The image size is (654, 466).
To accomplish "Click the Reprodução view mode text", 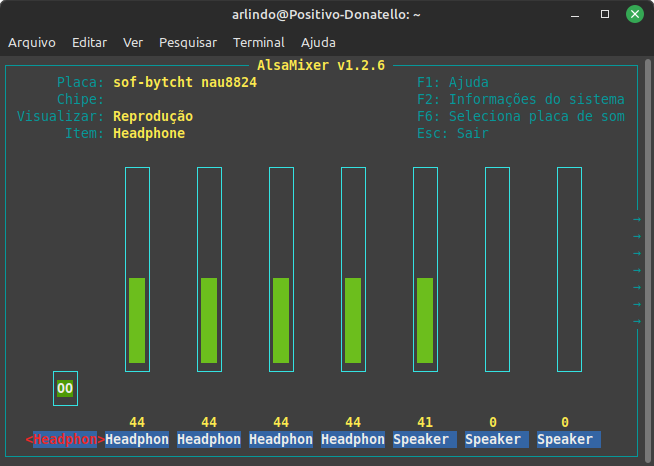I will click(x=153, y=116).
